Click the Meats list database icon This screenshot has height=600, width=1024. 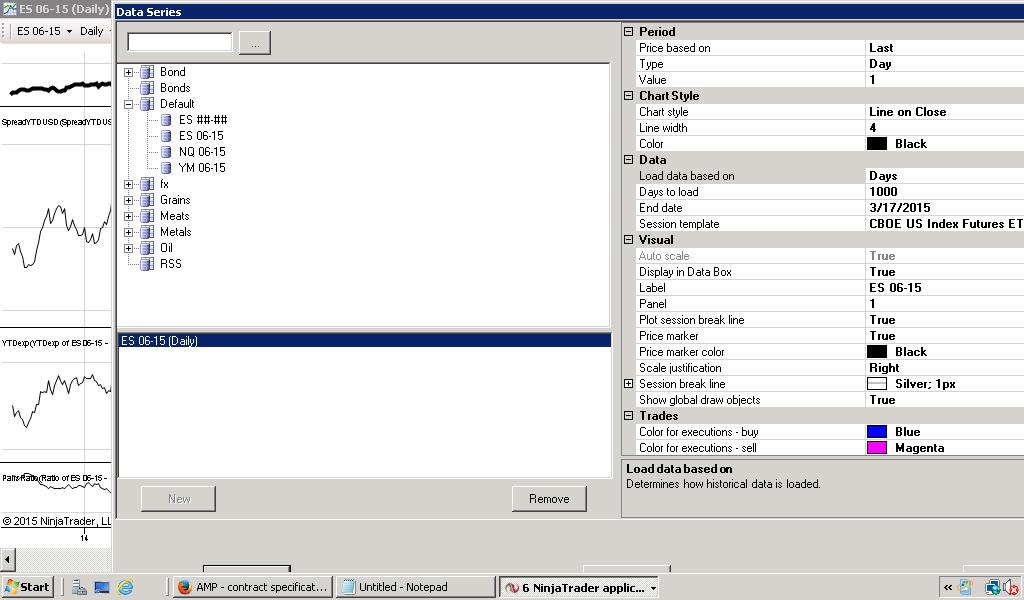[148, 216]
